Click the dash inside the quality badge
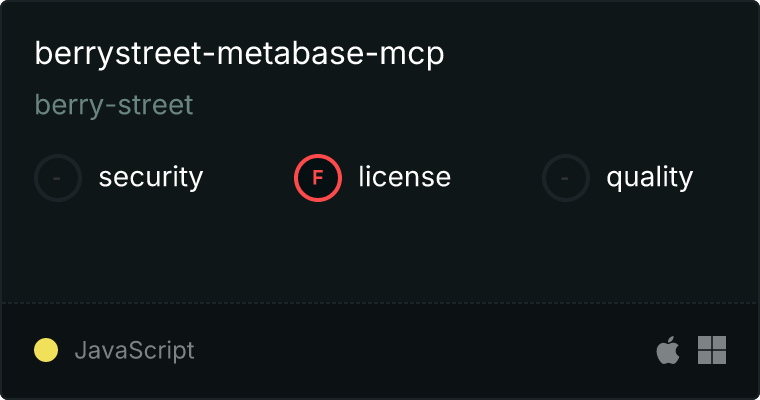760x400 pixels. click(x=564, y=178)
